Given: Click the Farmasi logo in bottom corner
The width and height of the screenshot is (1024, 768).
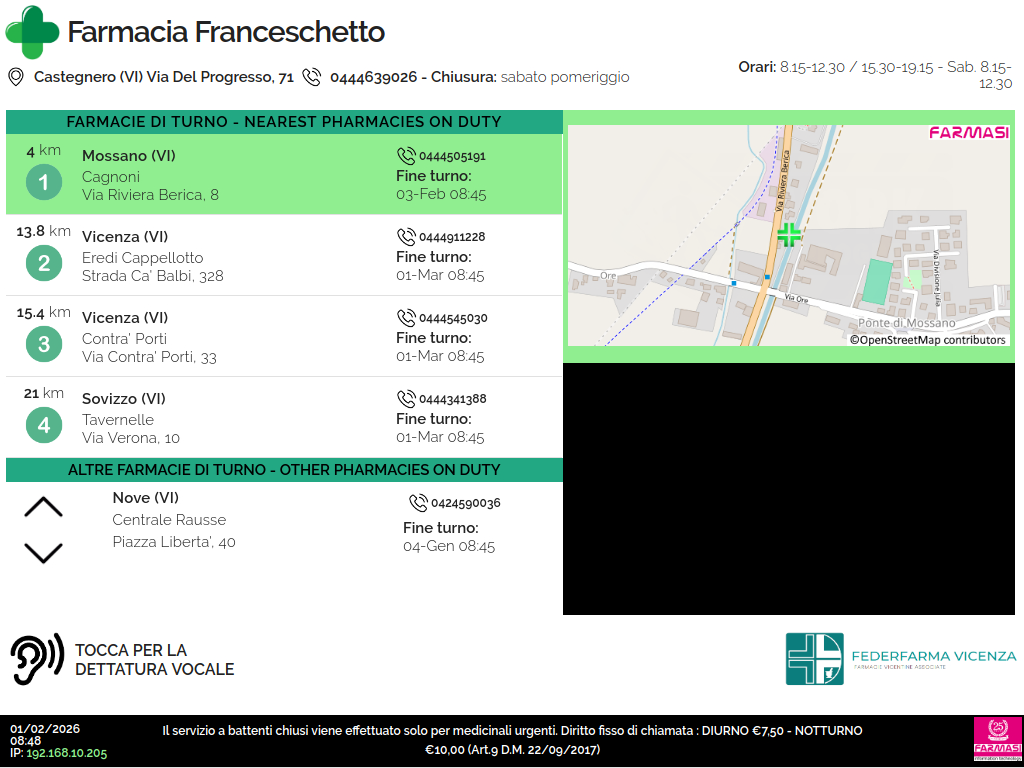Looking at the screenshot, I should point(997,739).
